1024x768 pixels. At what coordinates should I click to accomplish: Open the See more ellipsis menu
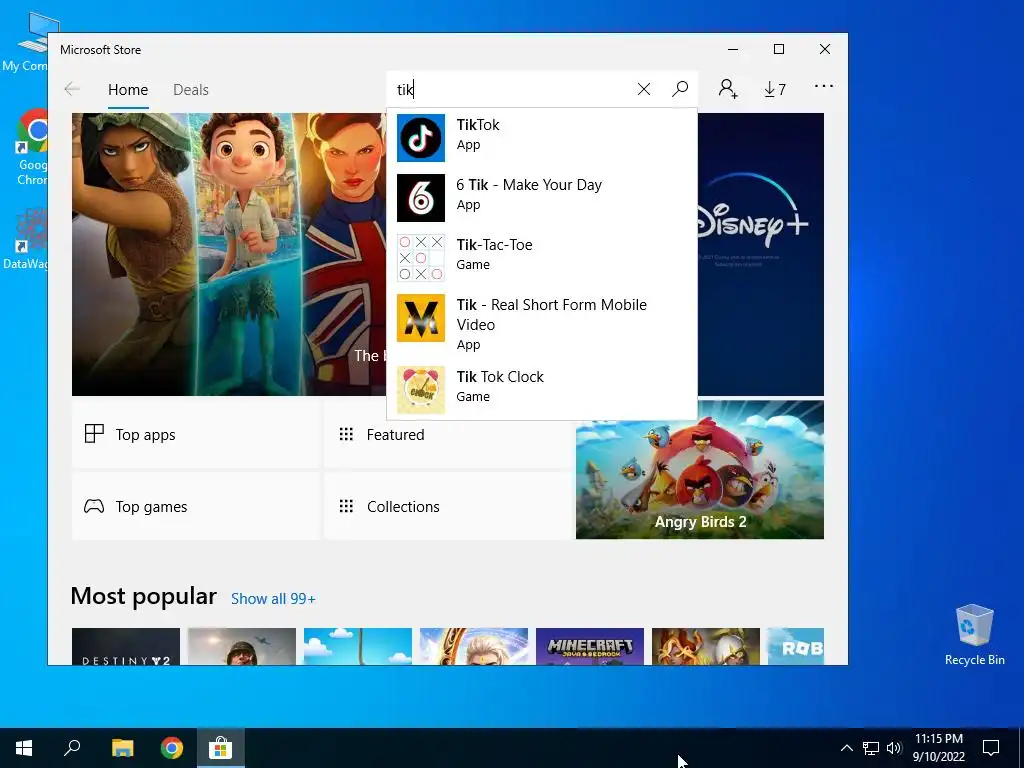click(824, 86)
